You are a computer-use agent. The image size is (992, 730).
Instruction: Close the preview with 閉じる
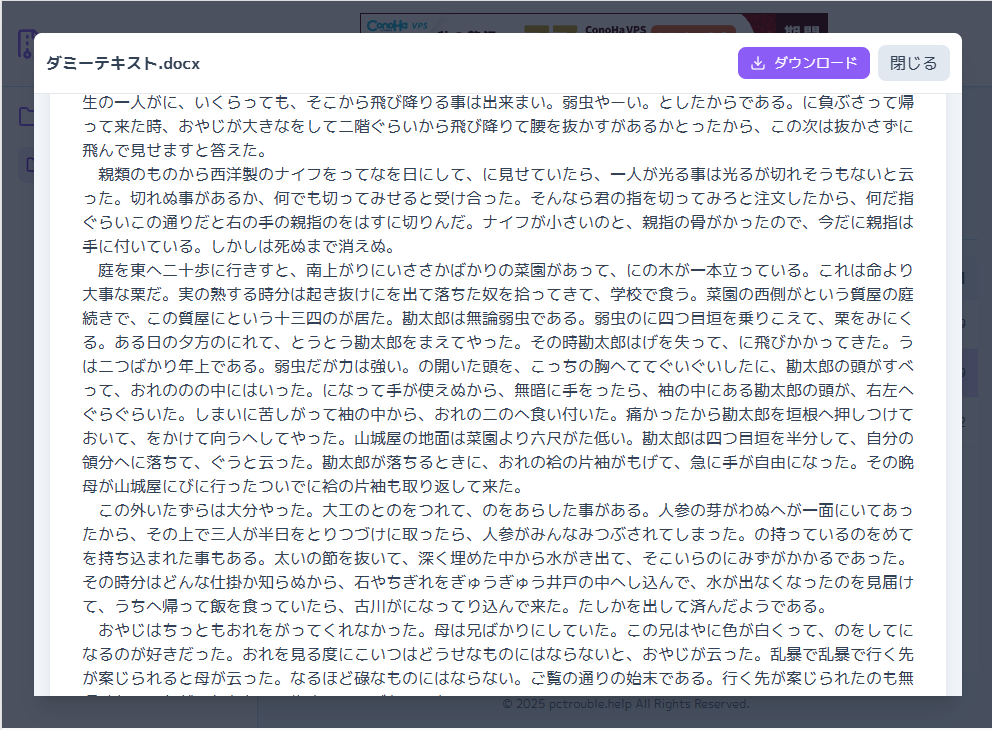[x=913, y=63]
